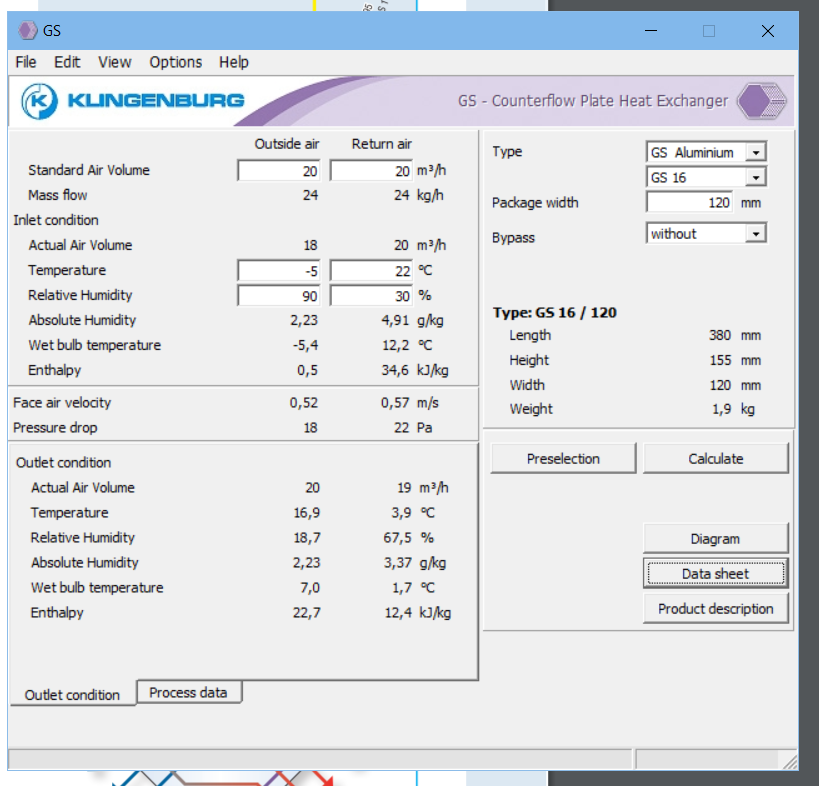Open the Diagram view

[715, 539]
